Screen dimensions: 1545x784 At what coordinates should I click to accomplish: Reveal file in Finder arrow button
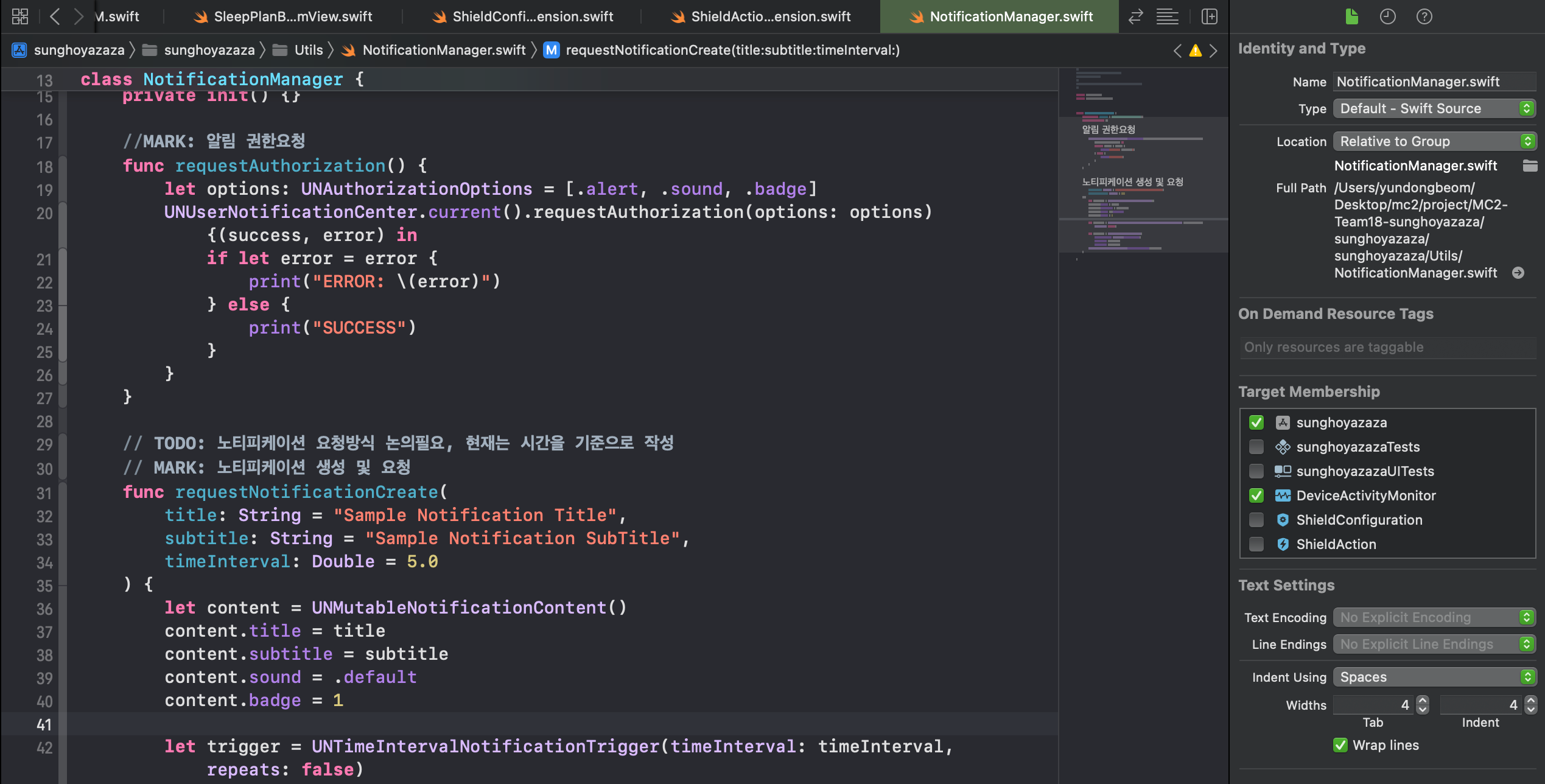pos(1518,273)
